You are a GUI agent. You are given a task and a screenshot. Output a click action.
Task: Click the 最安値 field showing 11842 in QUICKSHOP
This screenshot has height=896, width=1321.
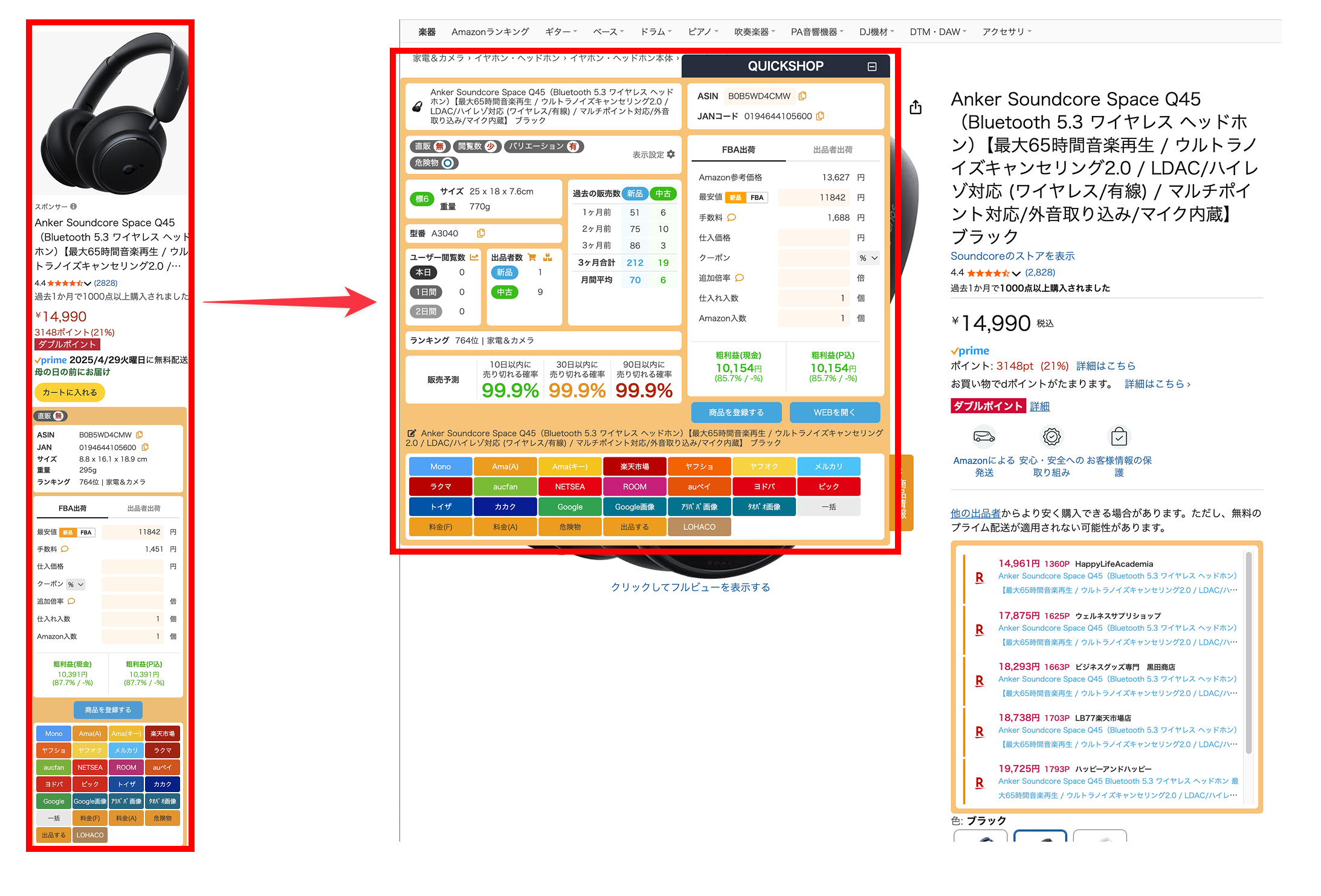pyautogui.click(x=814, y=198)
